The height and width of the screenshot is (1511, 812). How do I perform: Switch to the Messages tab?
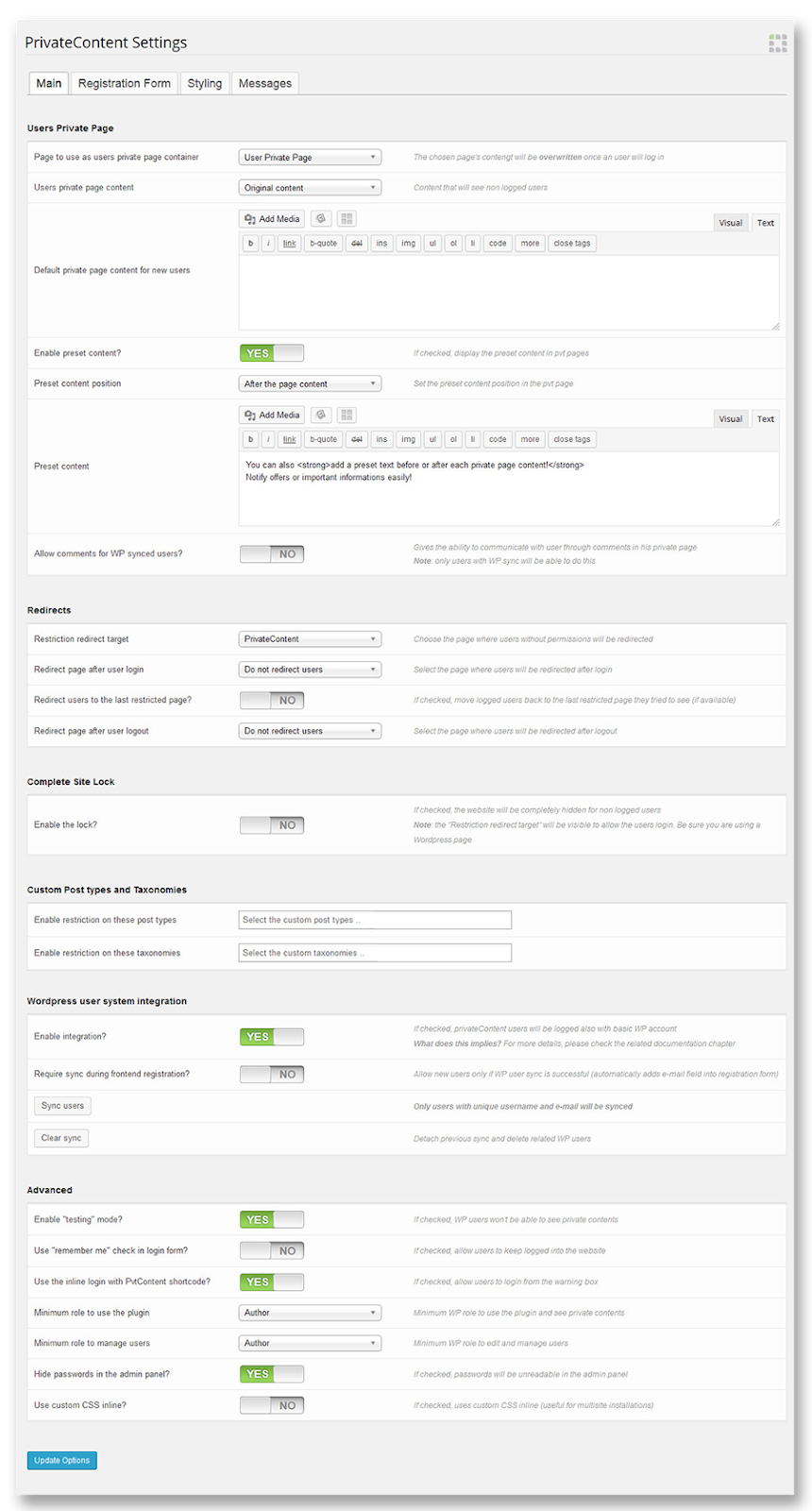point(265,83)
